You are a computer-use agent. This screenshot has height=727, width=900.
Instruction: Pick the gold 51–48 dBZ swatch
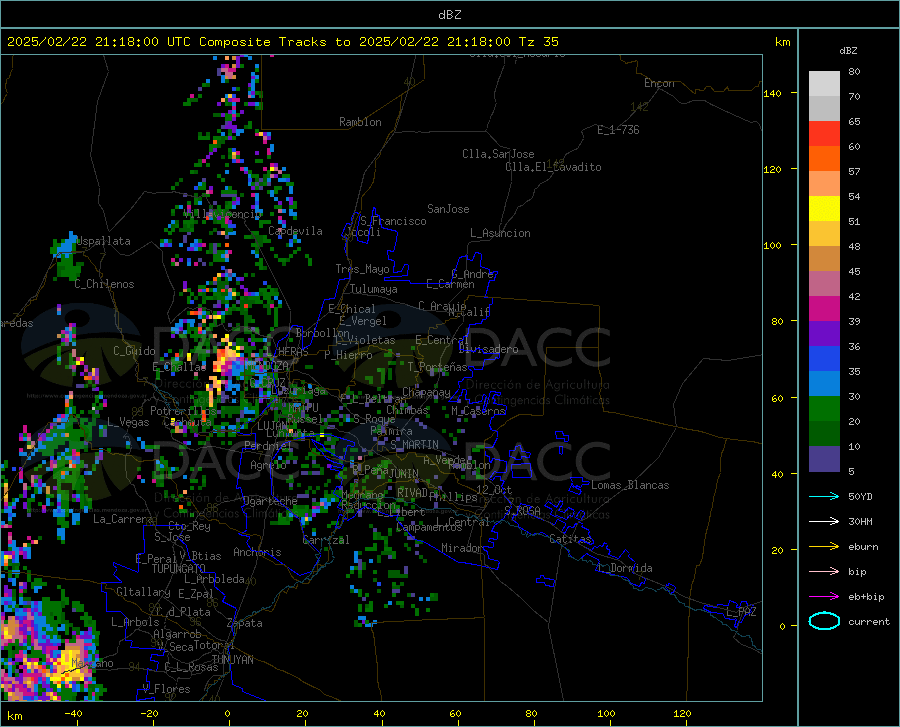pyautogui.click(x=824, y=234)
